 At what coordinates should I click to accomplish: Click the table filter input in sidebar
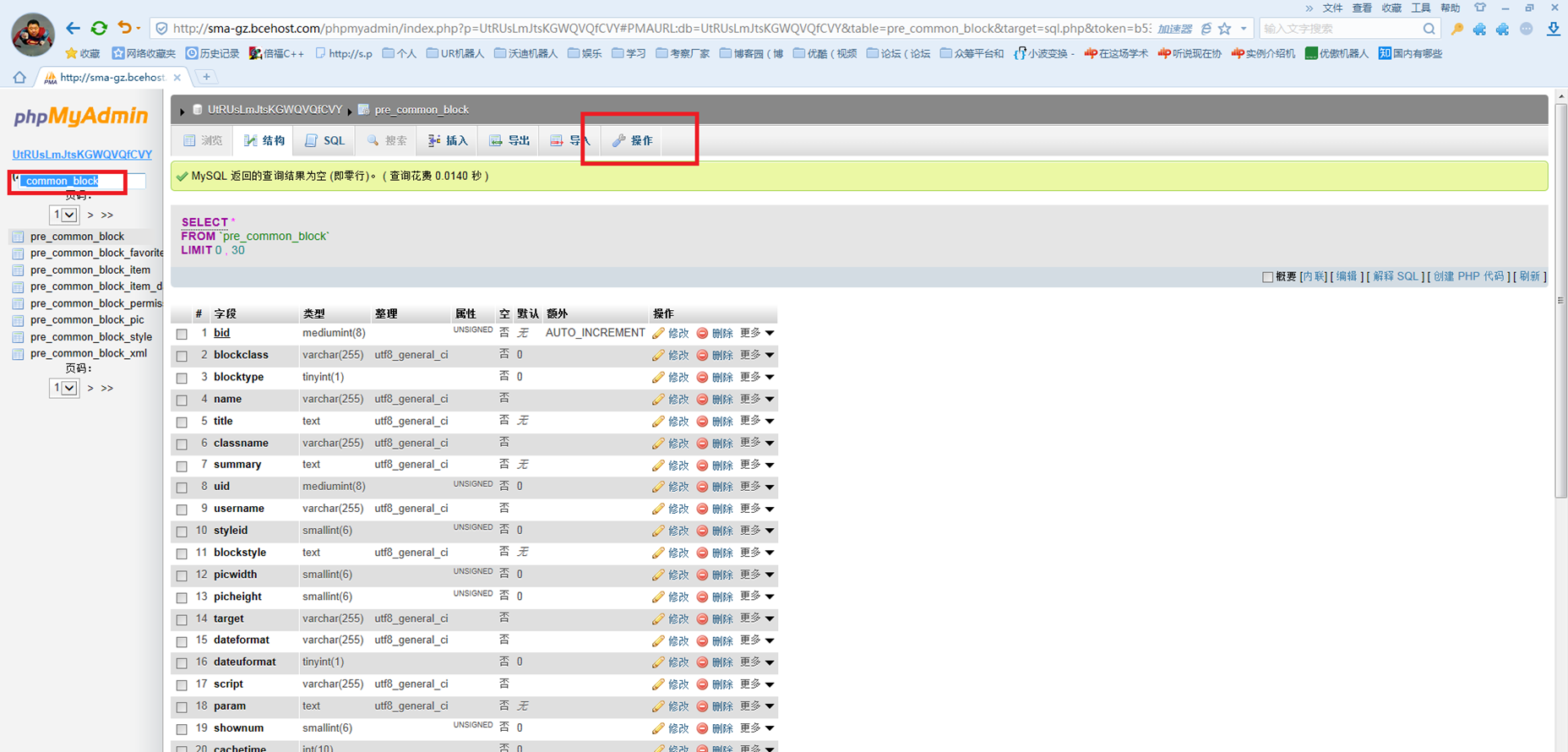point(79,181)
